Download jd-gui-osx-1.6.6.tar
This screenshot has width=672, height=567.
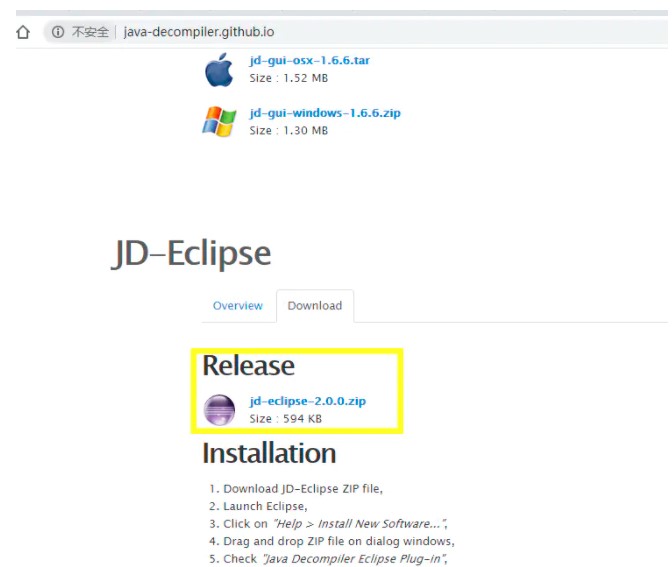(x=309, y=60)
